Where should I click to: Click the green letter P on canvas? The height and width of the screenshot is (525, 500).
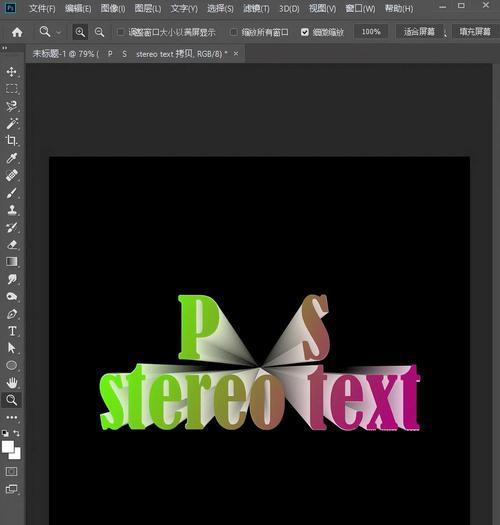pos(198,327)
